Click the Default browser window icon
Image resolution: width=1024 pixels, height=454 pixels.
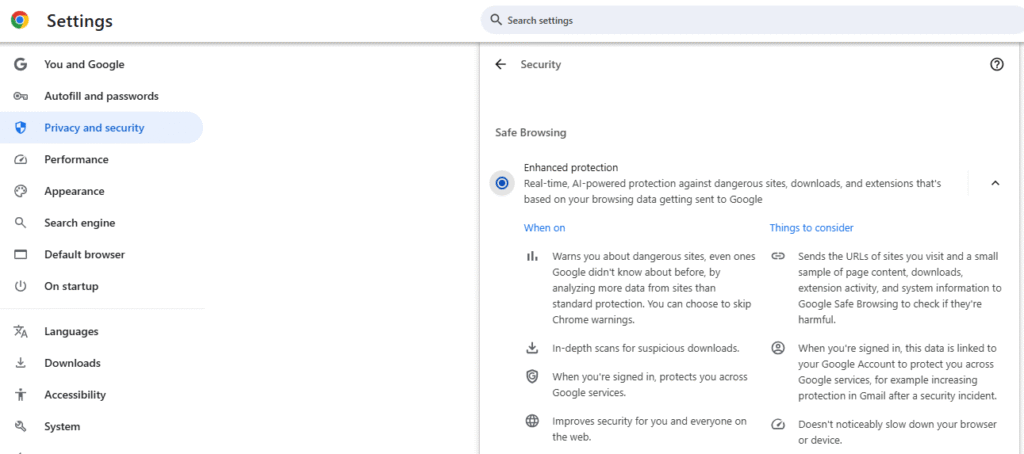(x=21, y=255)
